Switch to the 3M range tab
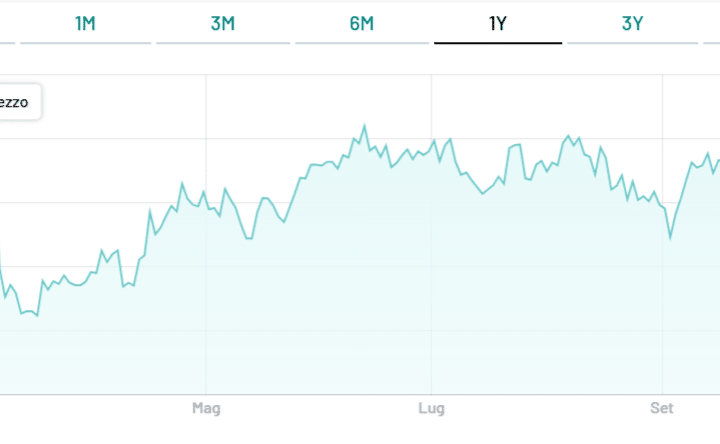This screenshot has height=444, width=720. click(x=222, y=24)
